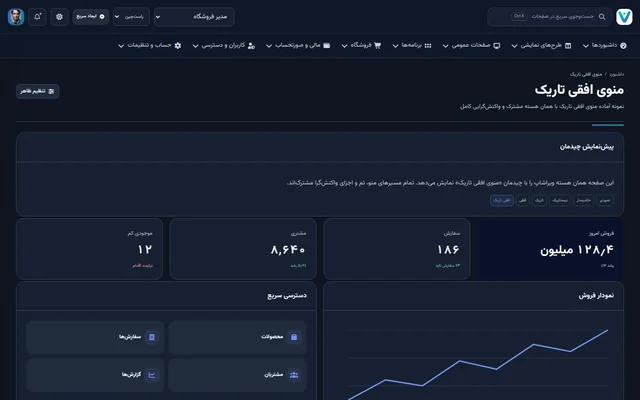This screenshot has width=640, height=400.
Task: Click the طرح‌های نمایشی layout icon
Action: [x=568, y=46]
